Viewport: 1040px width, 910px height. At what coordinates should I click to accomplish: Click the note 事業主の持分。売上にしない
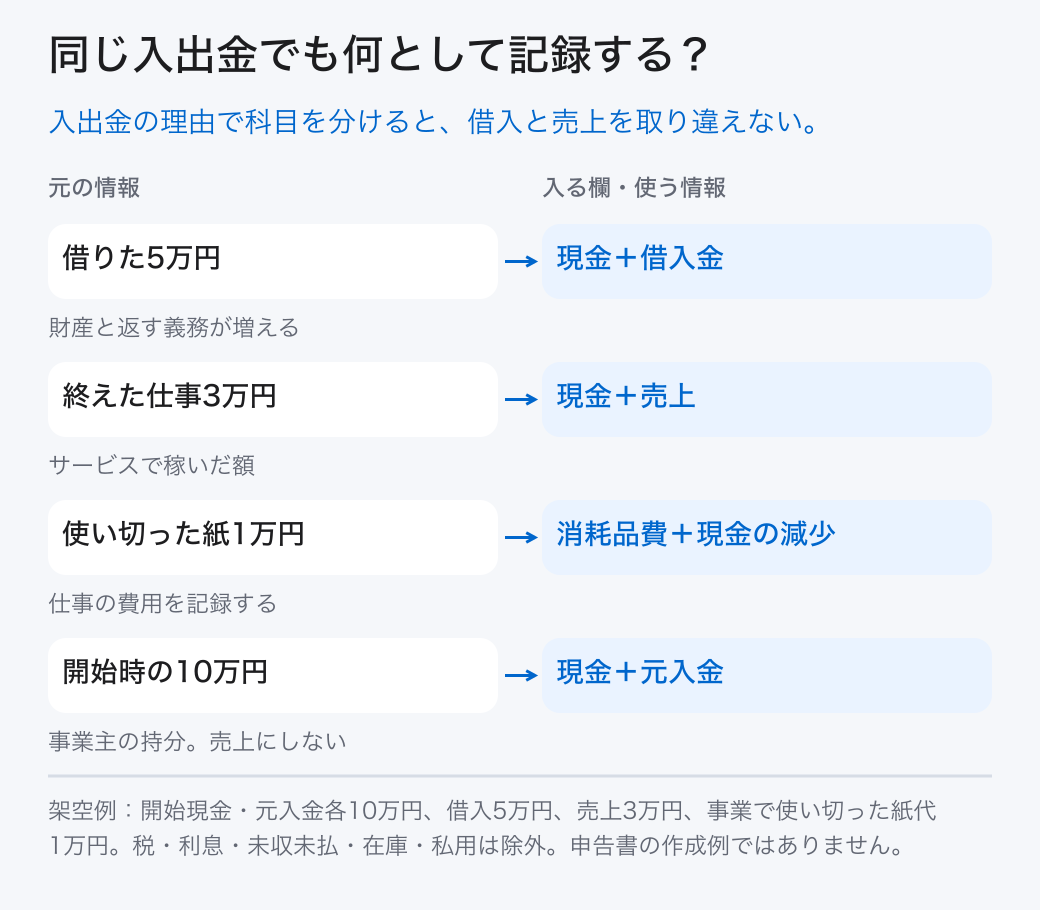(x=198, y=742)
